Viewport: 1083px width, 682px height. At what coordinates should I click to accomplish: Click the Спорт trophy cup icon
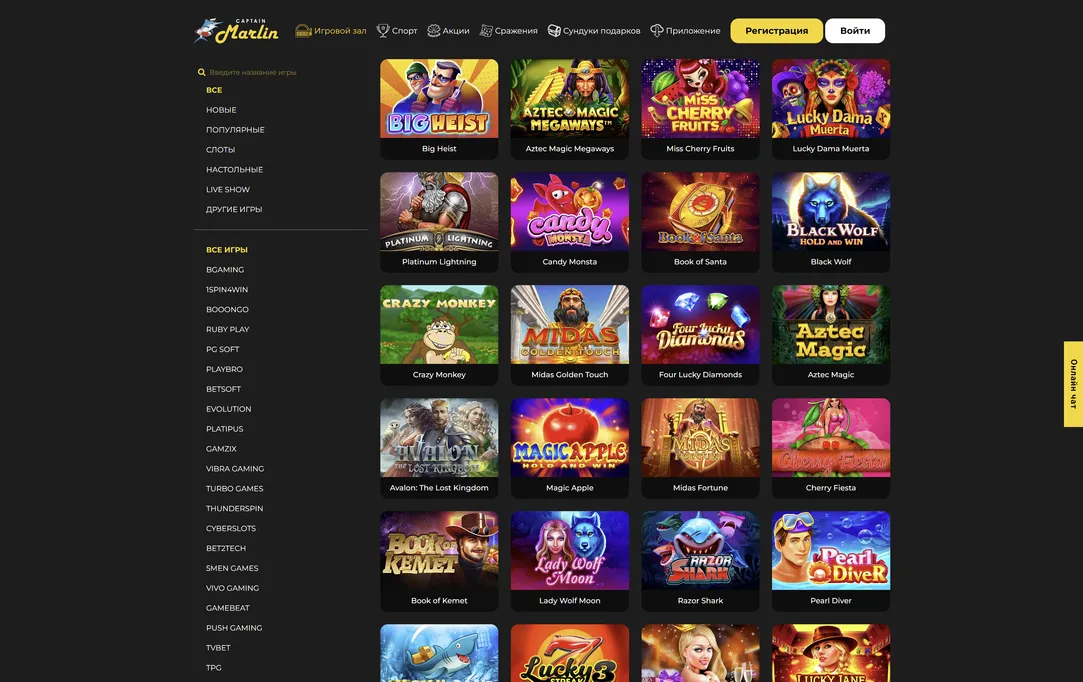pyautogui.click(x=383, y=30)
